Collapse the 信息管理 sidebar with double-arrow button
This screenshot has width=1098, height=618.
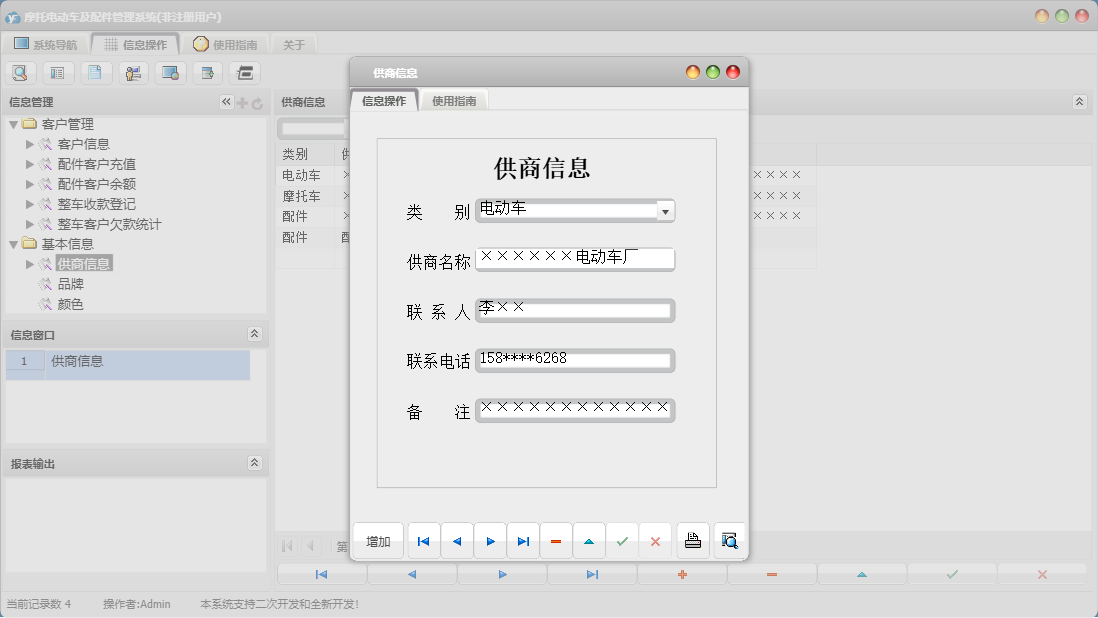coord(226,102)
